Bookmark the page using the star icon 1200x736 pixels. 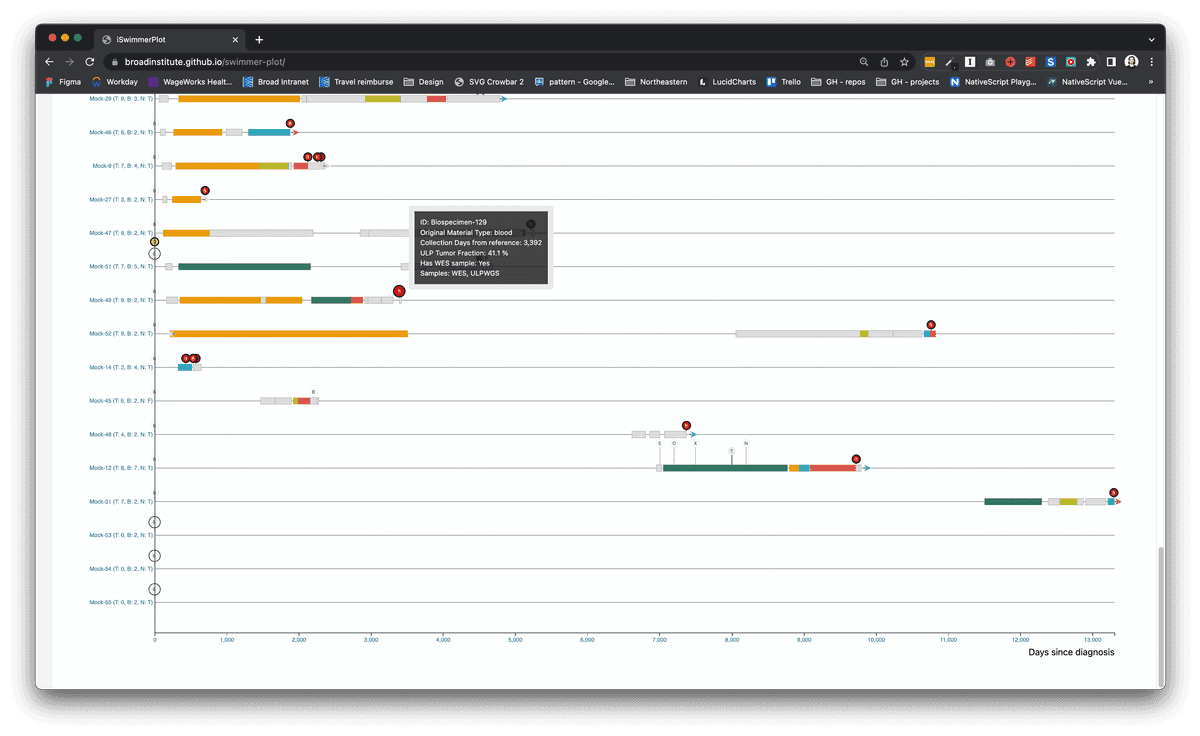[904, 61]
